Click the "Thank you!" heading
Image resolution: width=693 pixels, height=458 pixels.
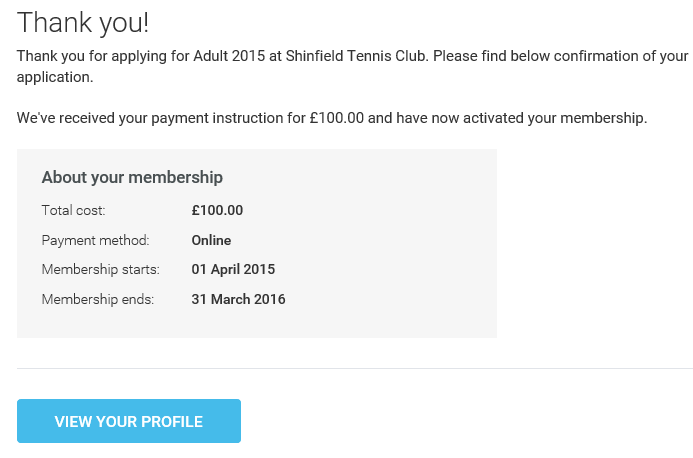[x=84, y=22]
